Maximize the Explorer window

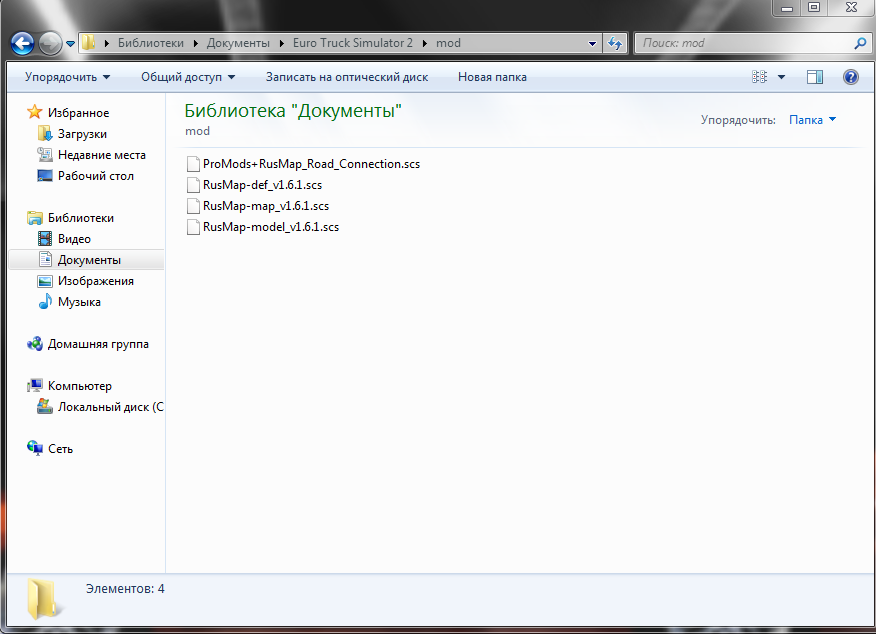click(x=814, y=8)
